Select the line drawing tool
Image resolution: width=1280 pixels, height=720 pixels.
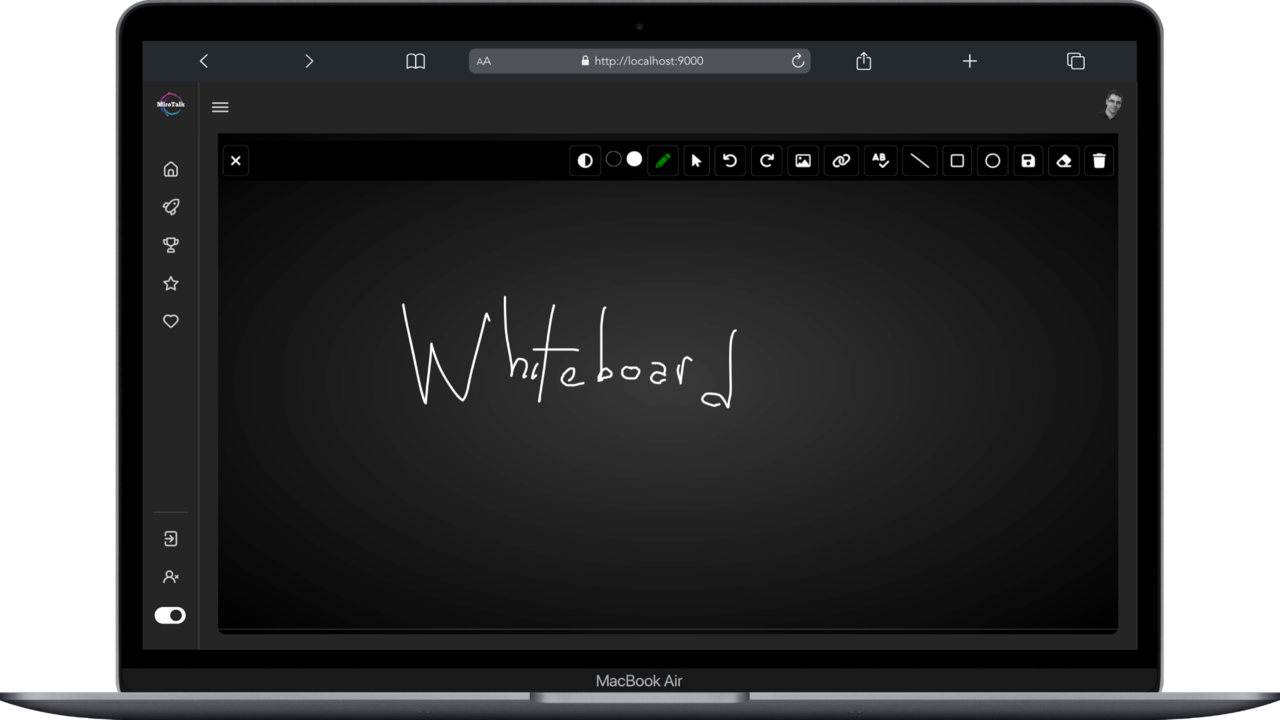[919, 160]
